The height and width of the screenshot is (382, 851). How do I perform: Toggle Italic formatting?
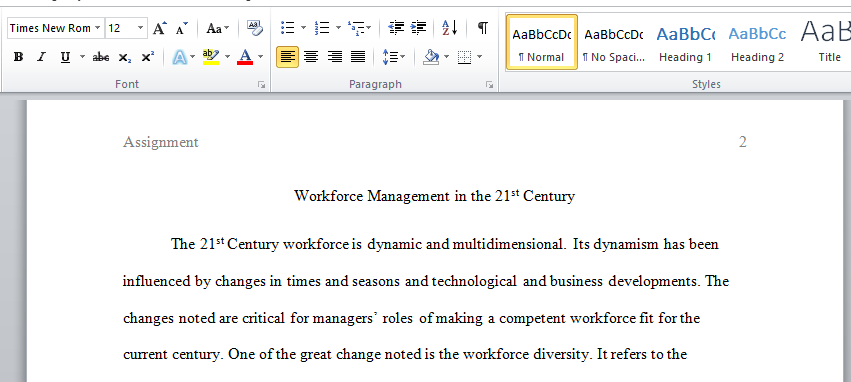[x=41, y=57]
